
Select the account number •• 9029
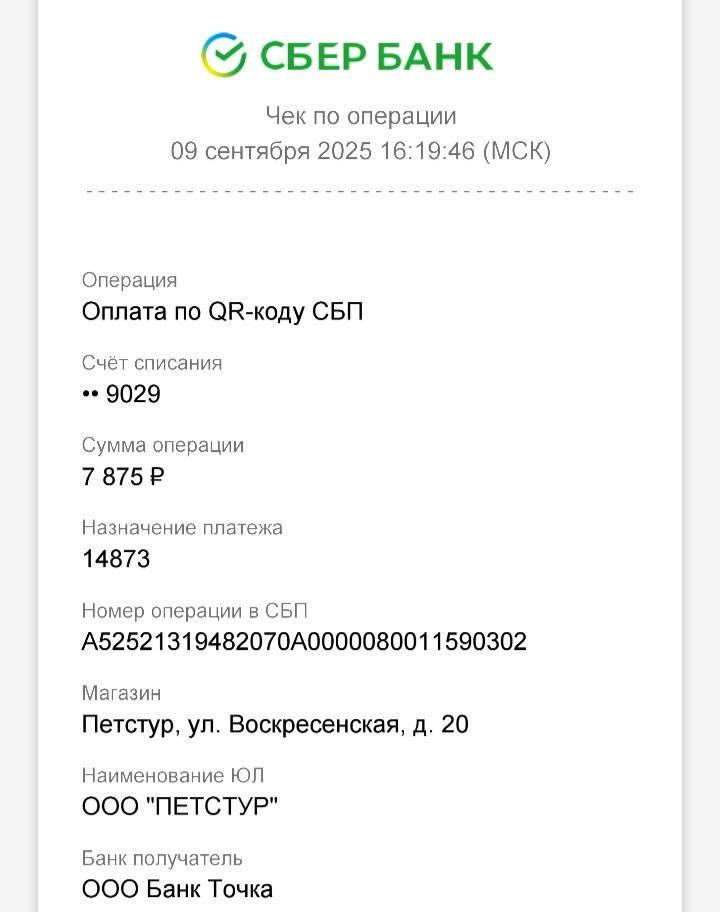(x=121, y=394)
